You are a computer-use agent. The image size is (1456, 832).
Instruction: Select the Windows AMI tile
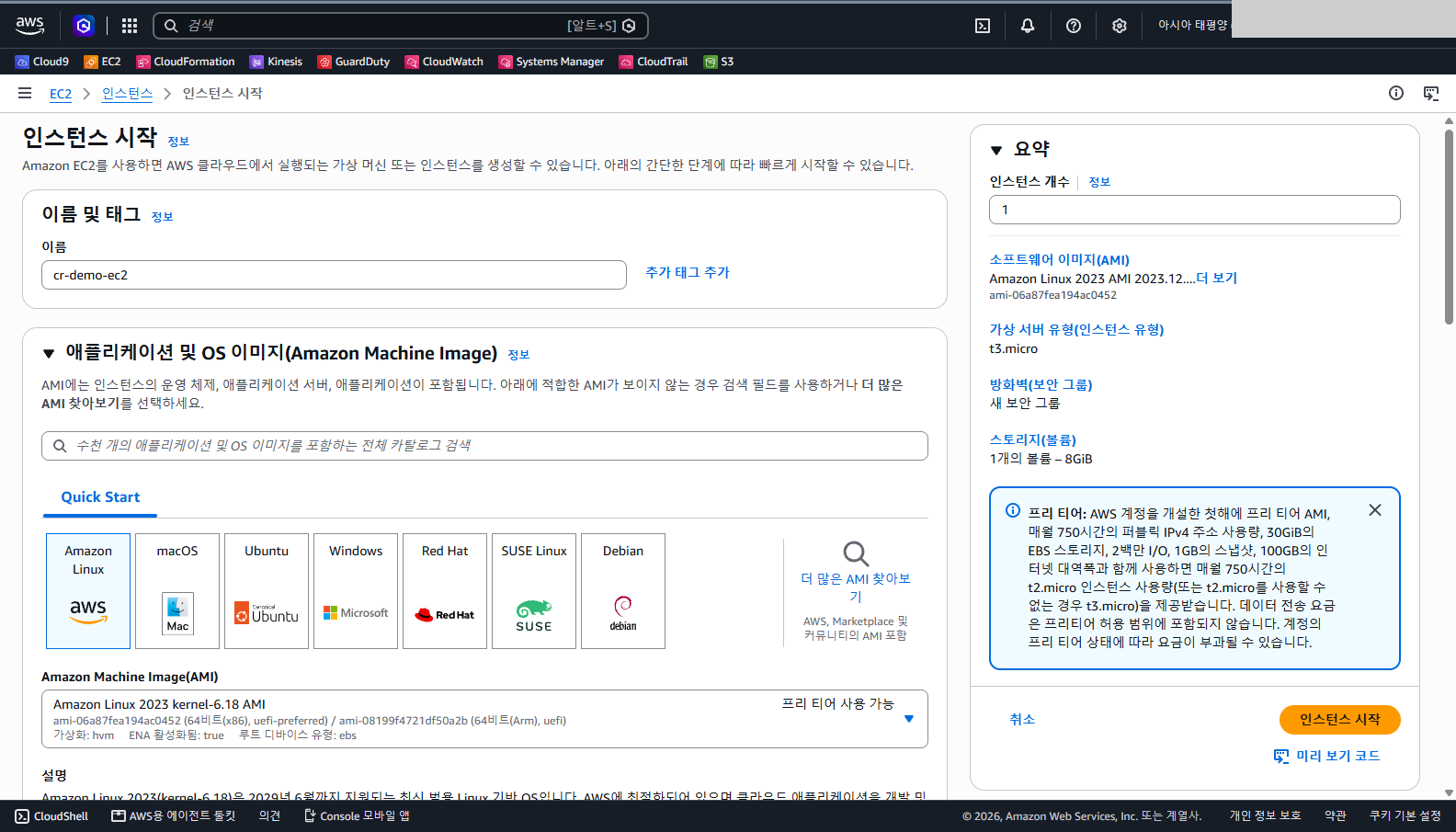[x=356, y=591]
